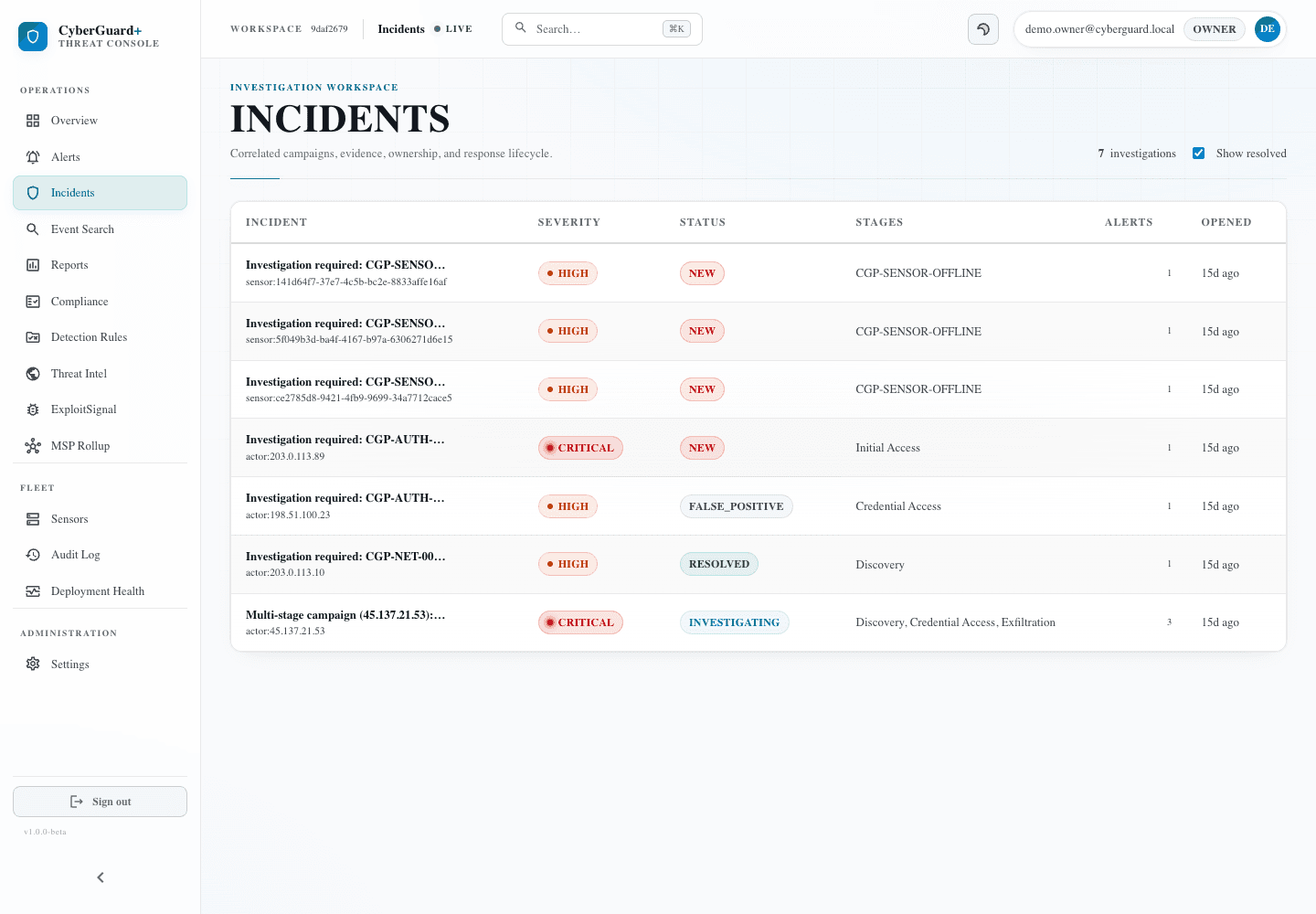This screenshot has width=1316, height=914.
Task: Click the workspace ID 9daf2679
Action: click(x=329, y=29)
